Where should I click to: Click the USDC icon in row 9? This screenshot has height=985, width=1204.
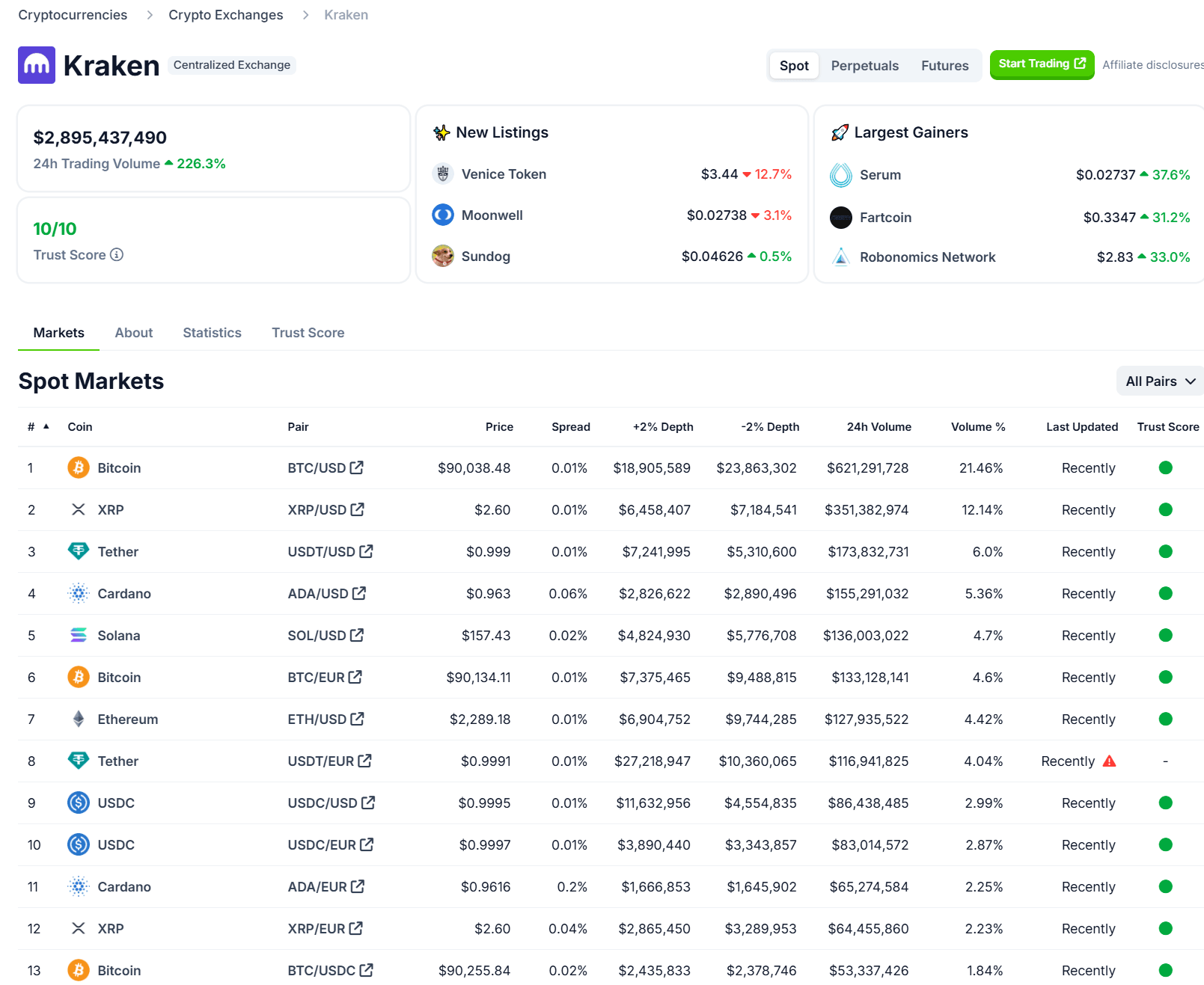[x=79, y=803]
